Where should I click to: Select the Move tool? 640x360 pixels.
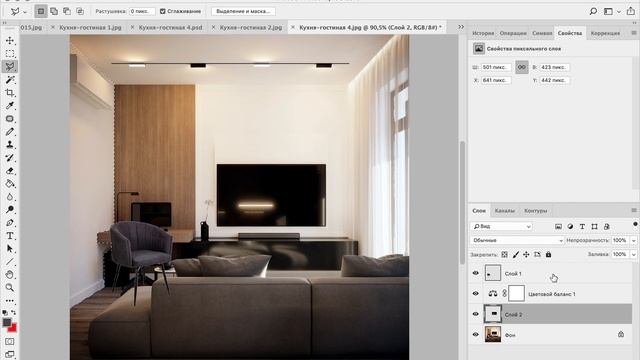coord(10,40)
